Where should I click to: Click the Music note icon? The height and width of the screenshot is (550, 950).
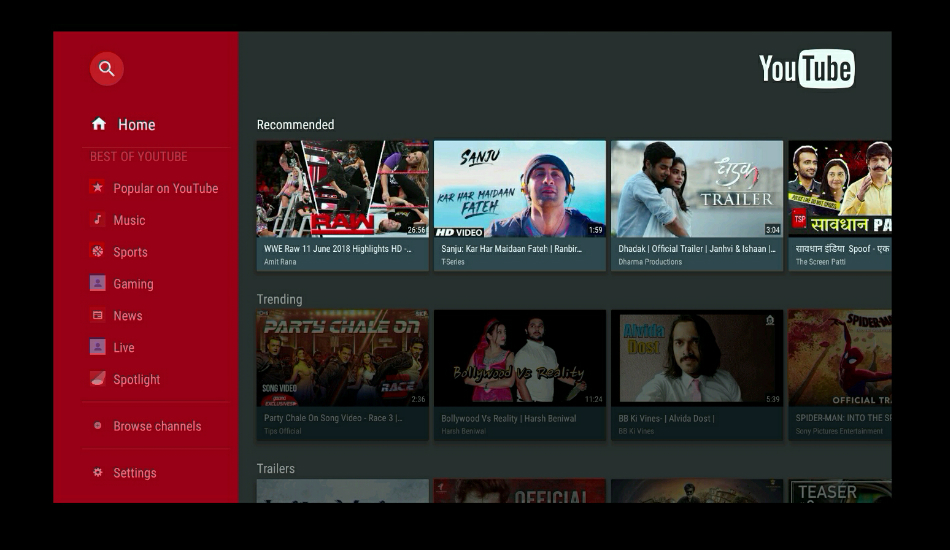click(98, 219)
